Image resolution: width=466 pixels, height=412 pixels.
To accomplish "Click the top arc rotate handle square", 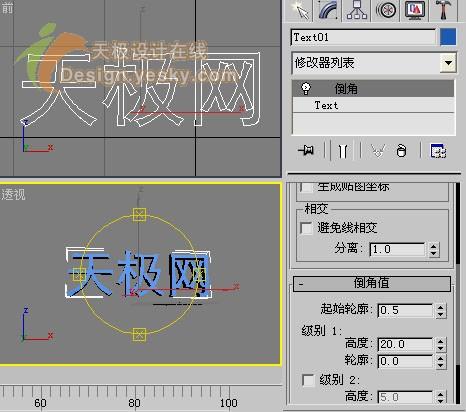I will click(x=139, y=215).
